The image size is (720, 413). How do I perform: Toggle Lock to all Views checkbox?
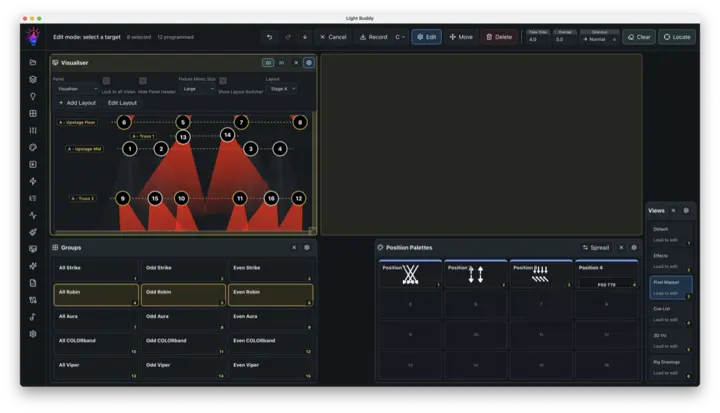(107, 81)
